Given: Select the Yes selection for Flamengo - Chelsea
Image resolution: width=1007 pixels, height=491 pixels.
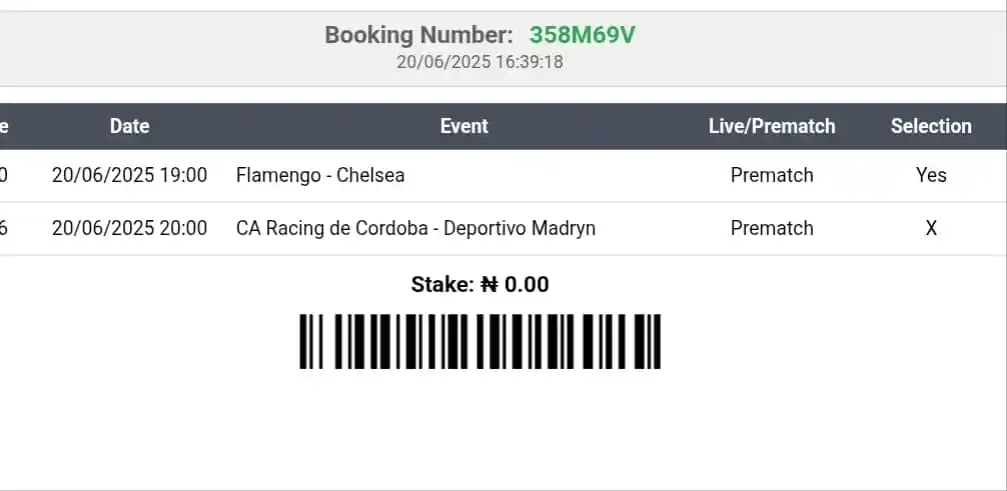Looking at the screenshot, I should [x=931, y=175].
